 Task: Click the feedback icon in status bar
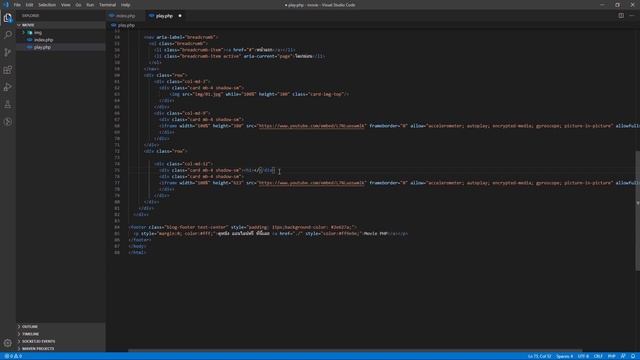[x=623, y=356]
